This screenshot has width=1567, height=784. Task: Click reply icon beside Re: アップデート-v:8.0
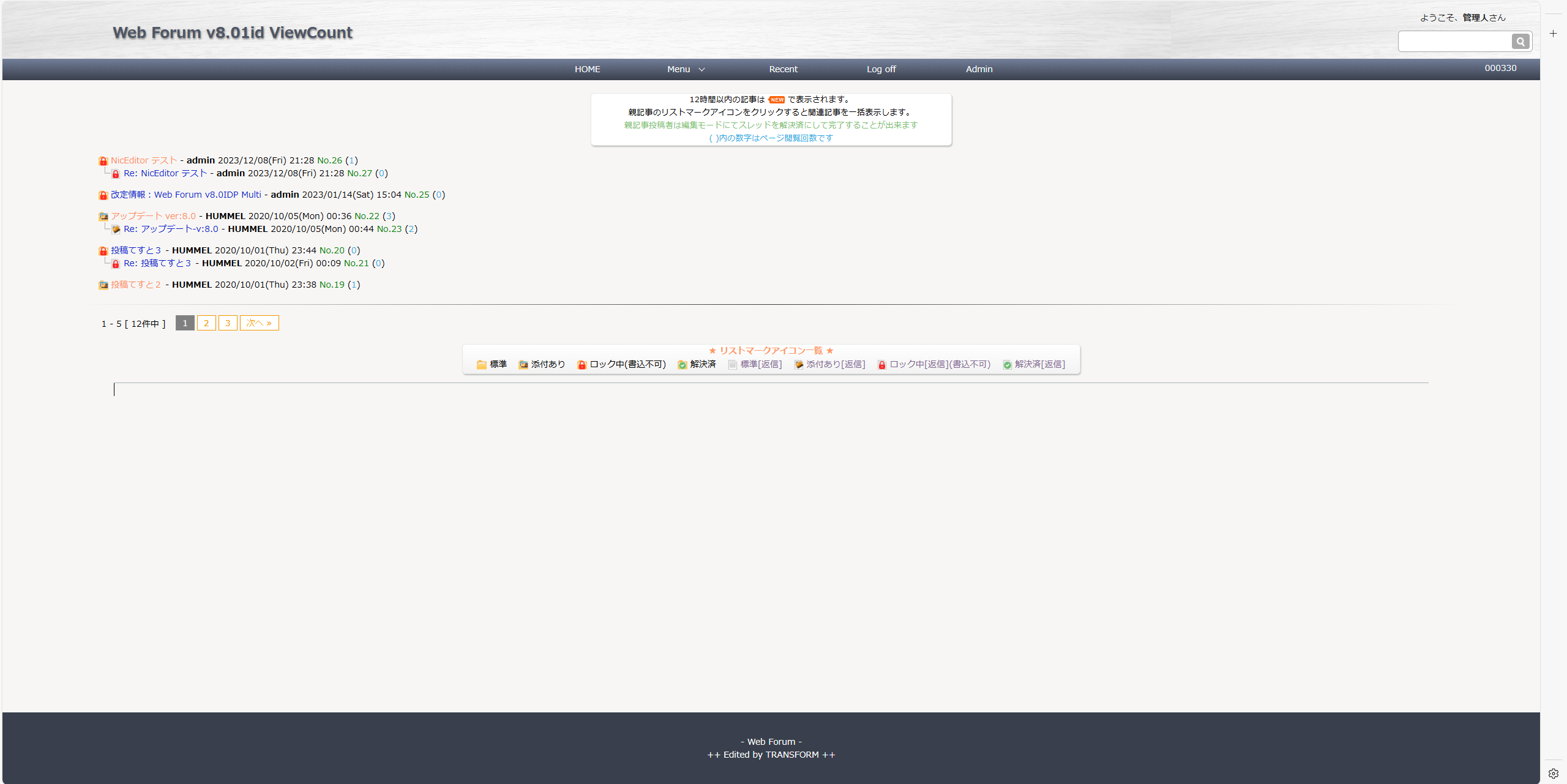[116, 230]
